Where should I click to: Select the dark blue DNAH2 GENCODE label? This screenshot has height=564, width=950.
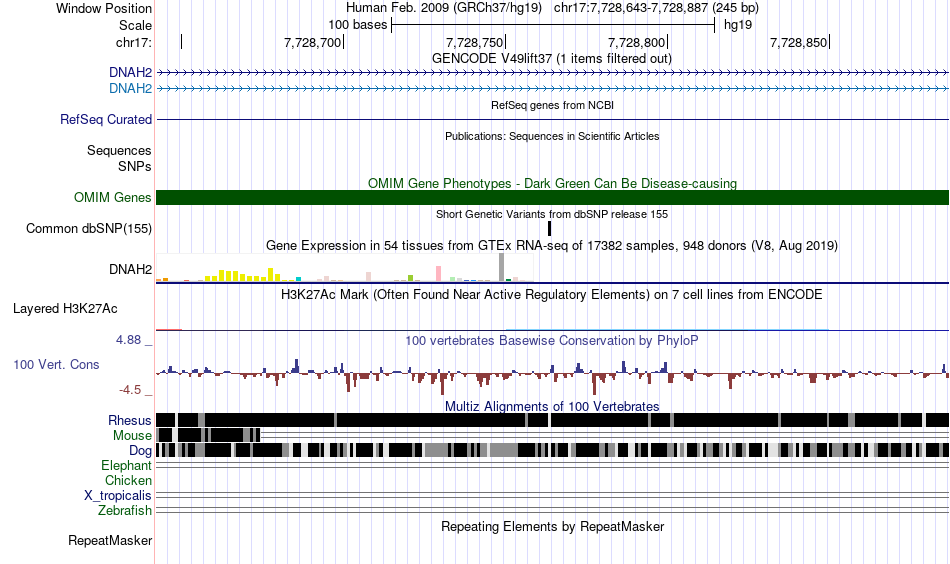130,72
